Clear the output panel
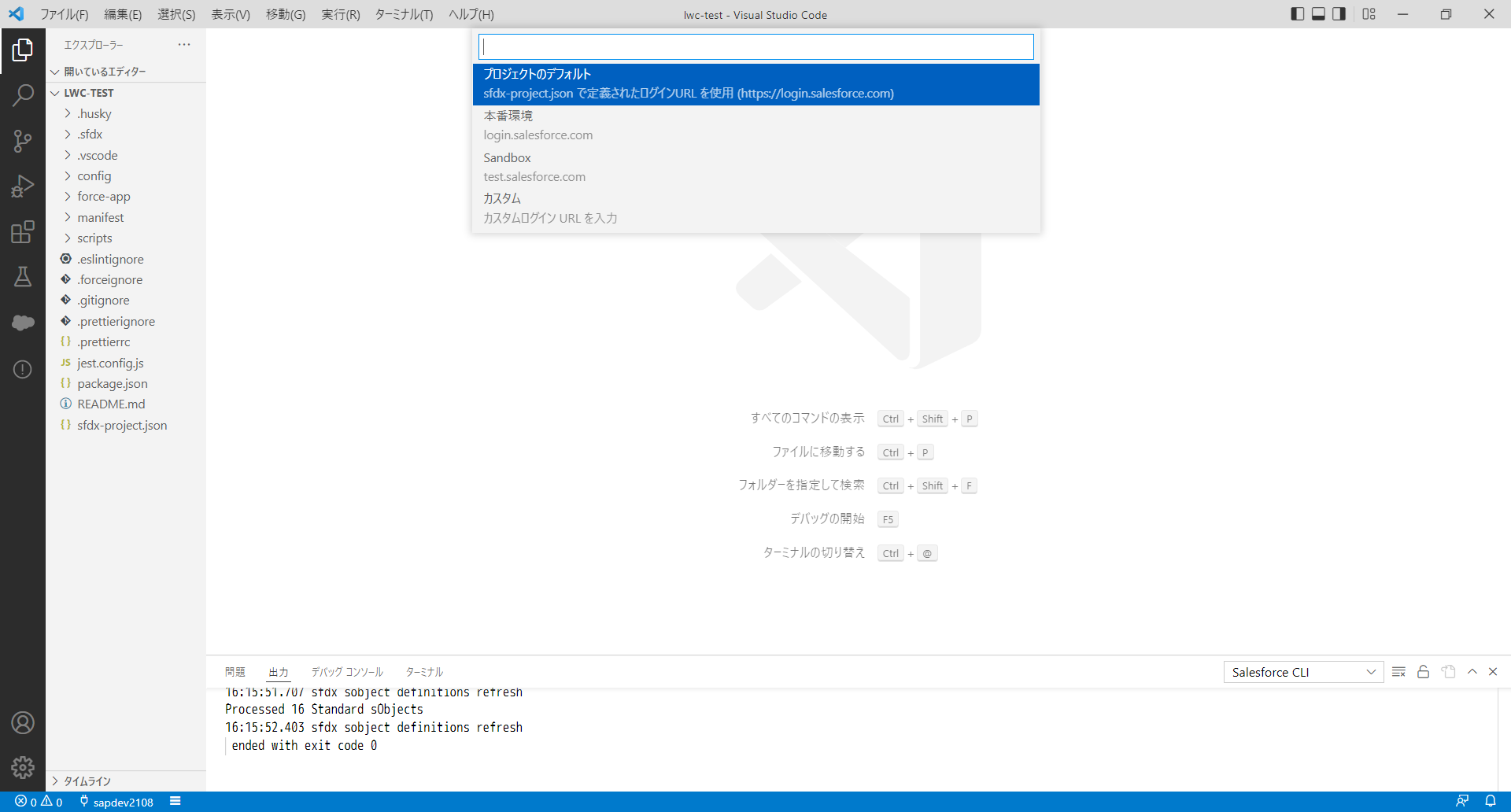 tap(1398, 672)
